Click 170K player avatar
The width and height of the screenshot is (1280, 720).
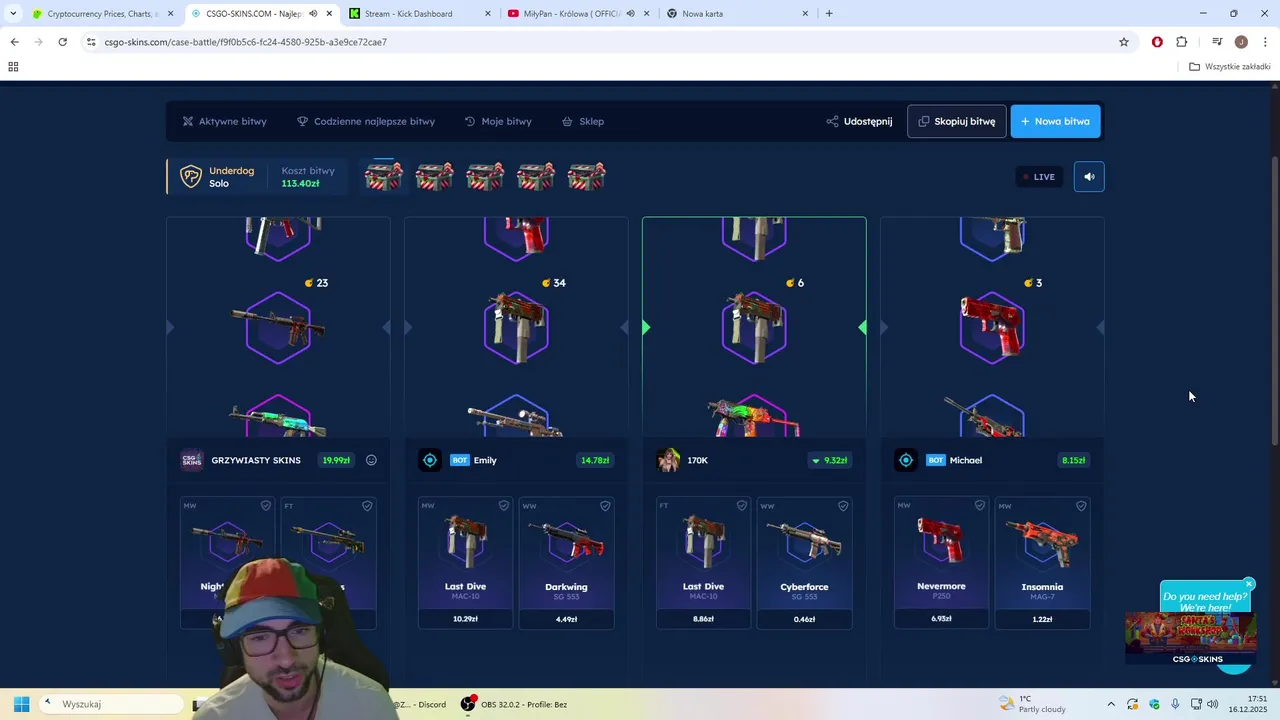[x=668, y=460]
